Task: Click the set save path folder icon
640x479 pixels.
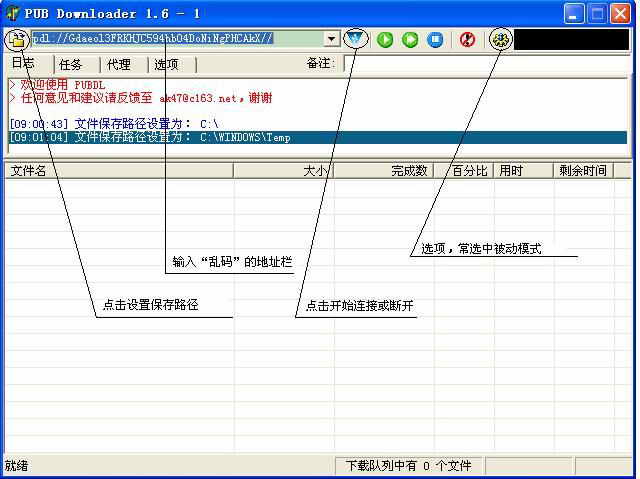Action: click(16, 40)
